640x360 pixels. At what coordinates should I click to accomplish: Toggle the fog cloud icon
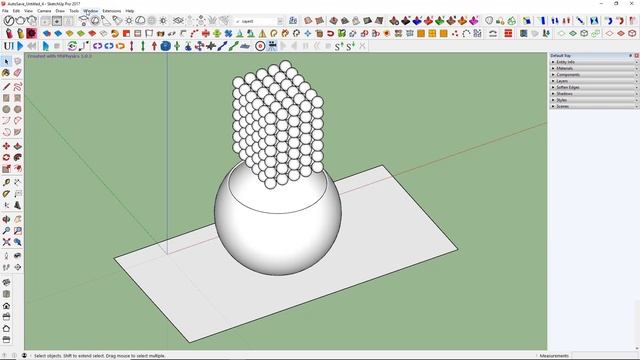click(140, 20)
